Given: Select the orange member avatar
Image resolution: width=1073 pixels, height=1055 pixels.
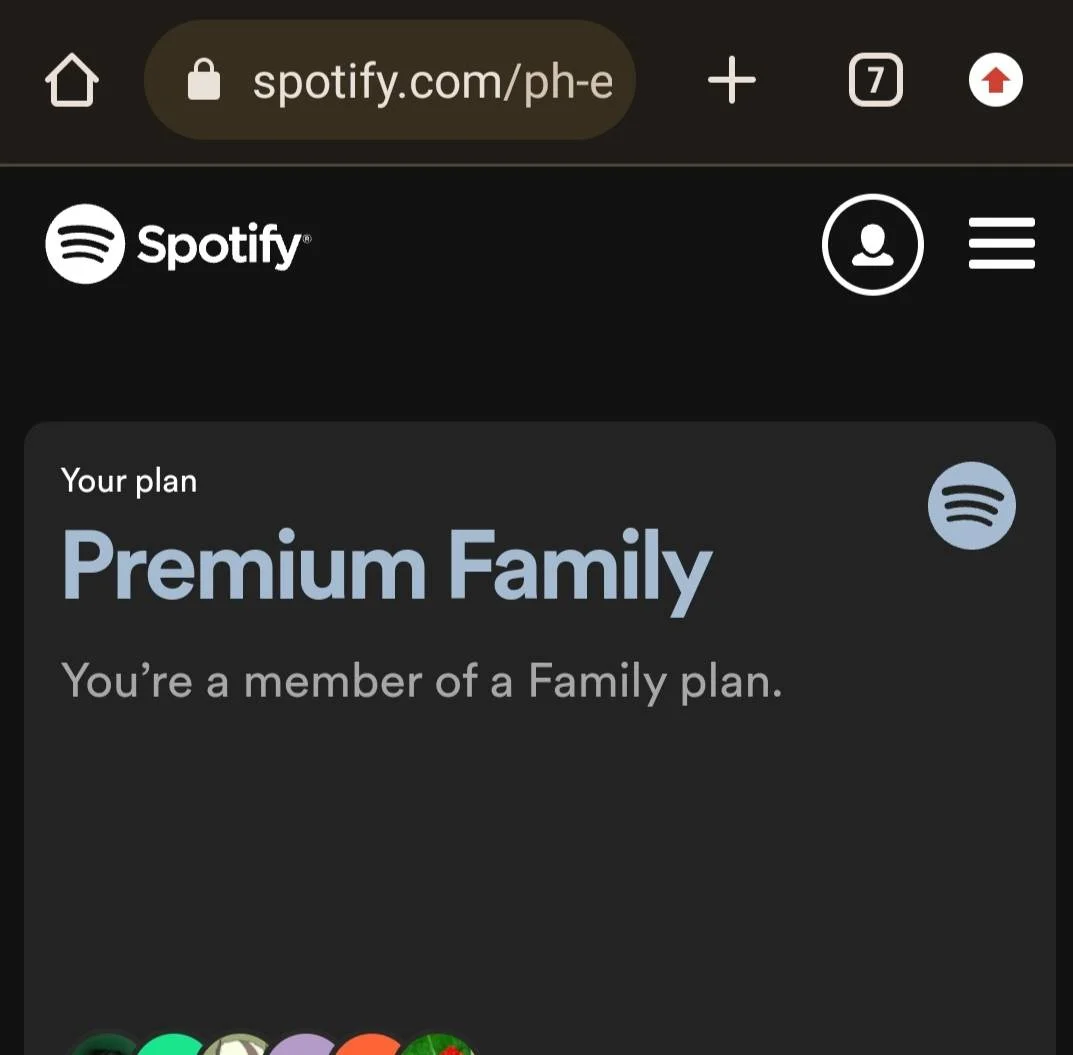Looking at the screenshot, I should [370, 1044].
